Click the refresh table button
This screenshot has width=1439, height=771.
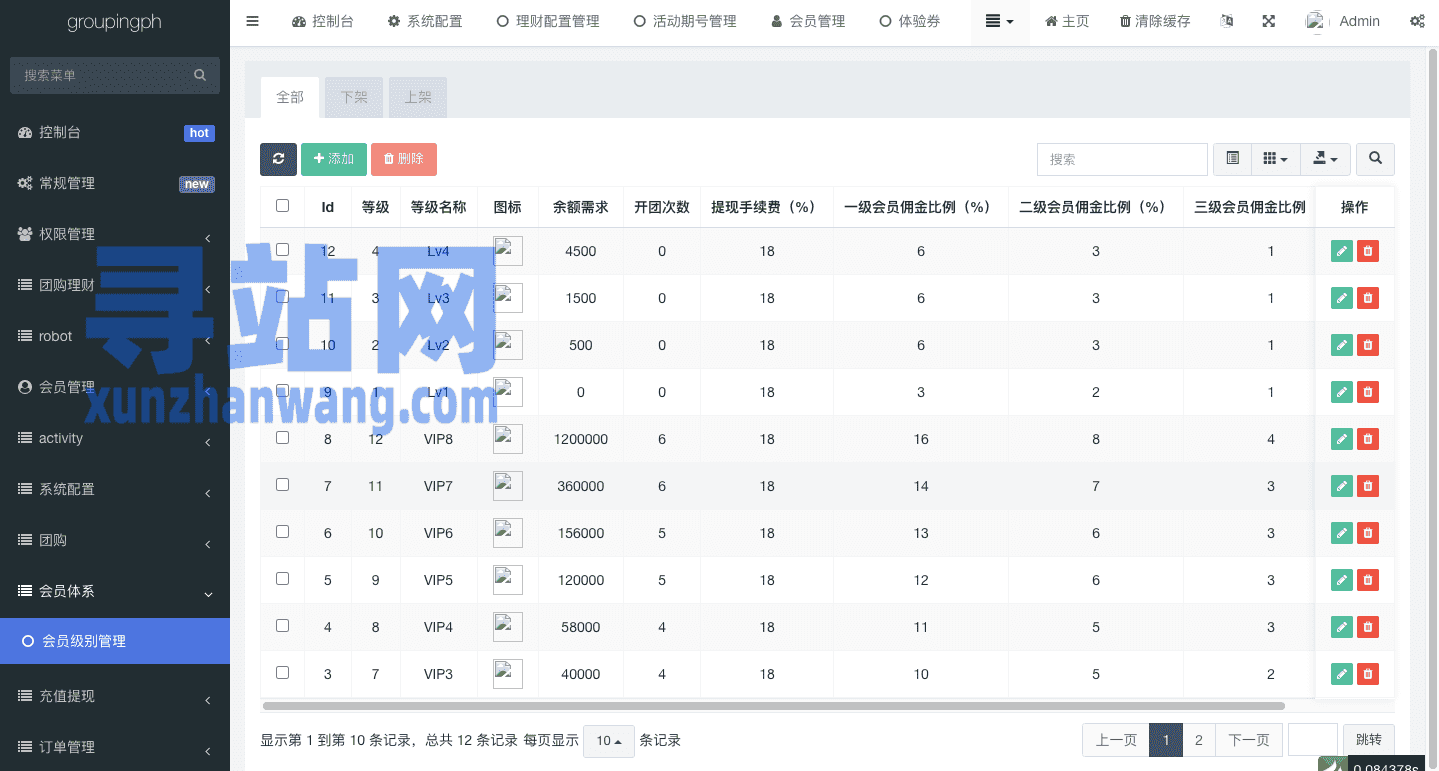[x=278, y=159]
